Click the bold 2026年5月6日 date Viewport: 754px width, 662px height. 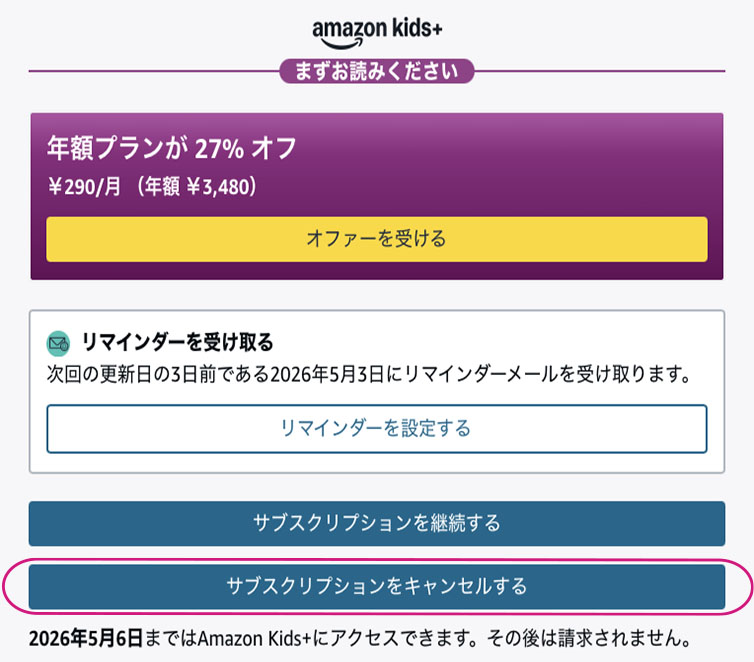pyautogui.click(x=85, y=637)
